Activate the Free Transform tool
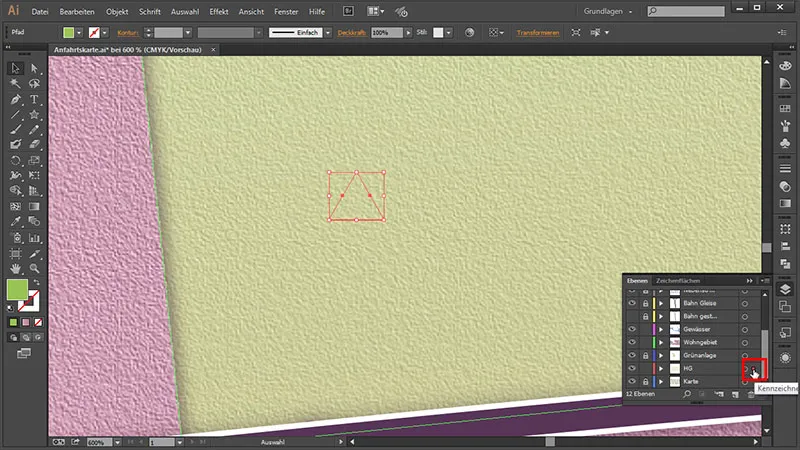Screen dimensions: 800x450 click(34, 175)
